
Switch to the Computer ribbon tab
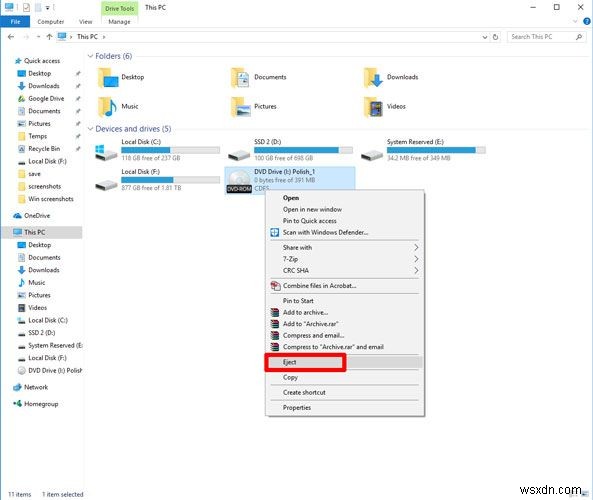[x=51, y=22]
